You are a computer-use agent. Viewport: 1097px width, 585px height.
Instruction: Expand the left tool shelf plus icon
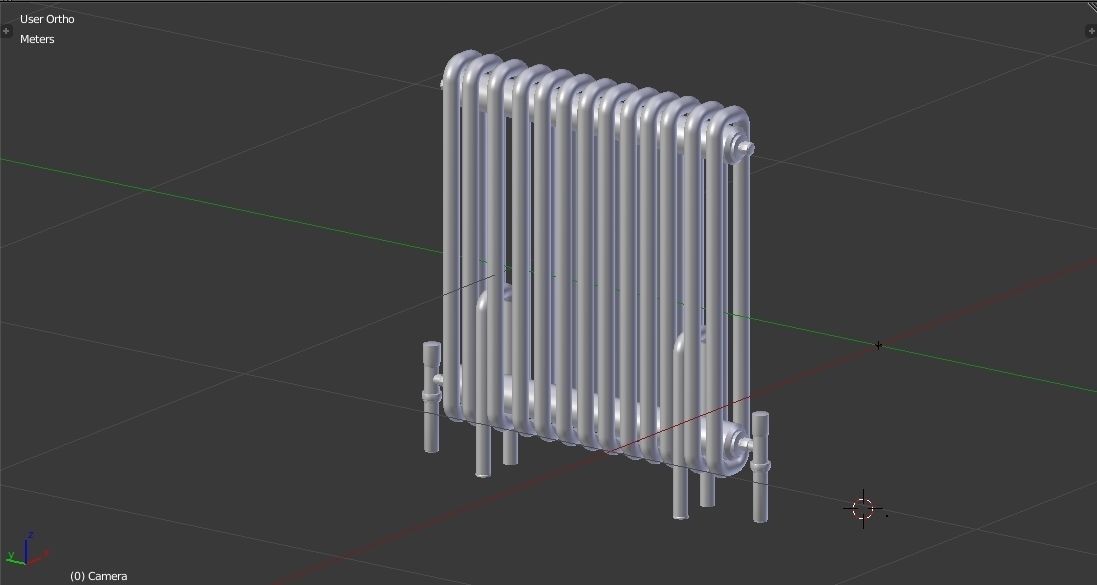coord(6,31)
